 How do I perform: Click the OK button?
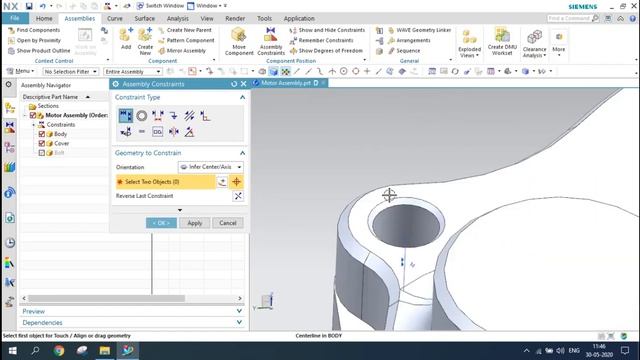click(161, 223)
